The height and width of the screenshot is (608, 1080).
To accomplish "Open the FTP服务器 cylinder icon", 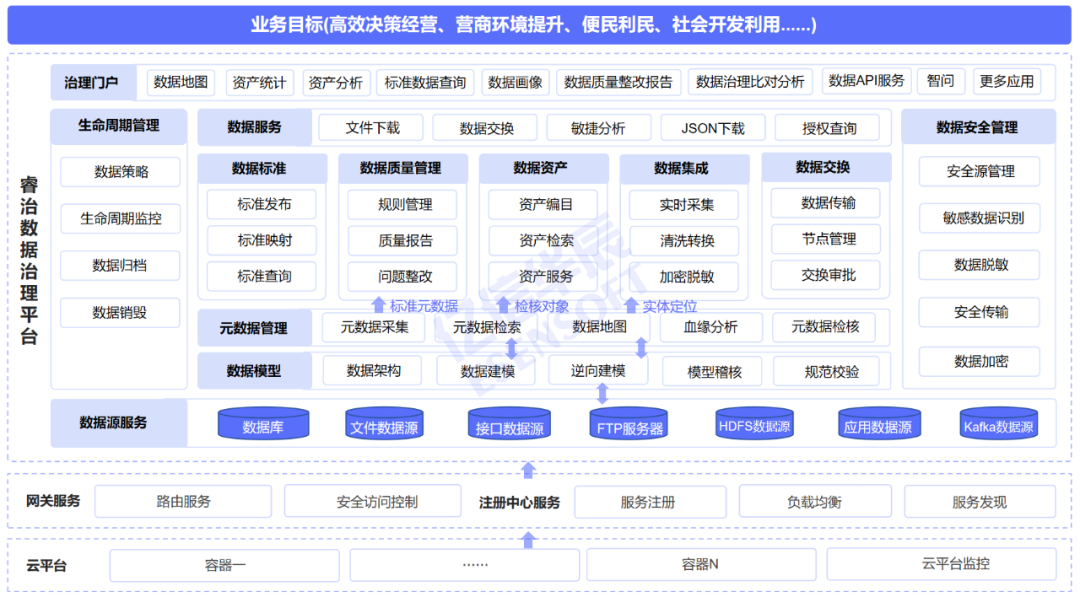I will tap(631, 424).
